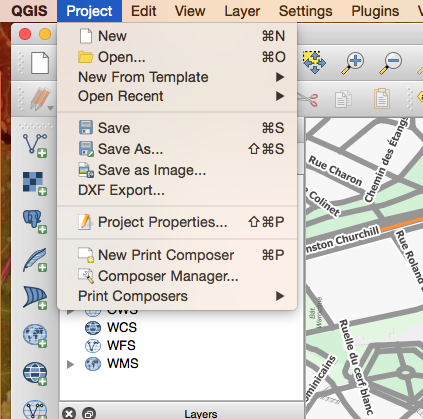Open the View menu
The height and width of the screenshot is (419, 423).
tap(190, 11)
